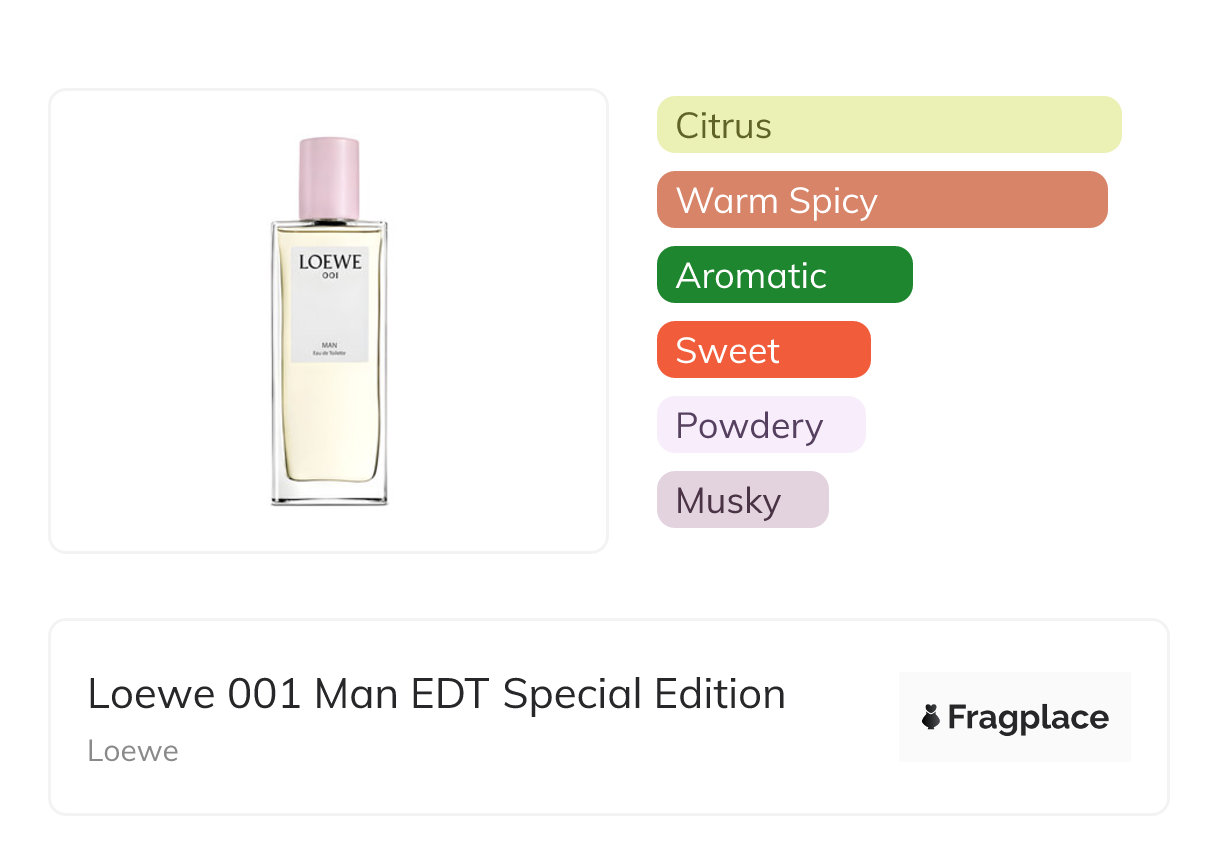
Task: Select the Powdery accord bar
Action: pyautogui.click(x=761, y=425)
